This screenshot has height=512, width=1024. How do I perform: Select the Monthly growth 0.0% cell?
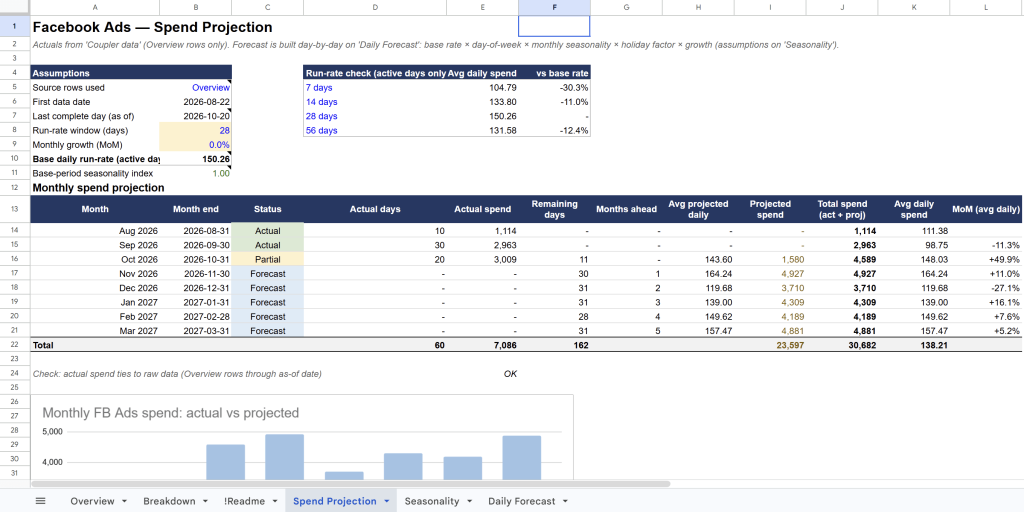195,144
